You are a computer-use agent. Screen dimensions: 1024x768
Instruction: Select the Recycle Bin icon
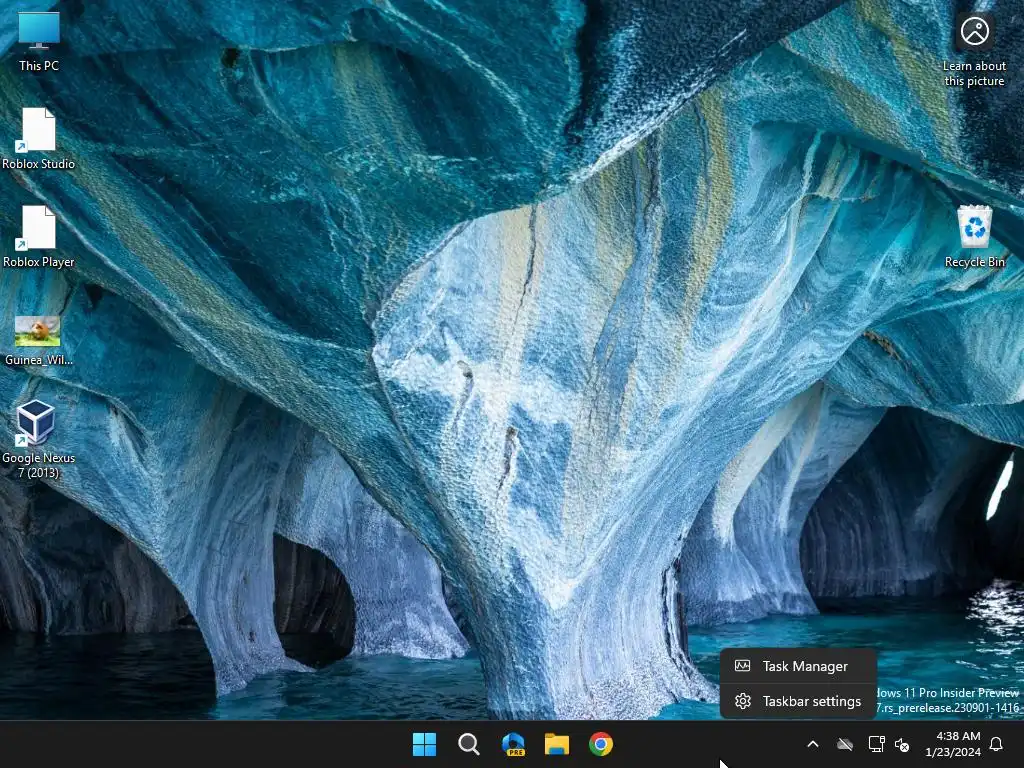(x=974, y=236)
